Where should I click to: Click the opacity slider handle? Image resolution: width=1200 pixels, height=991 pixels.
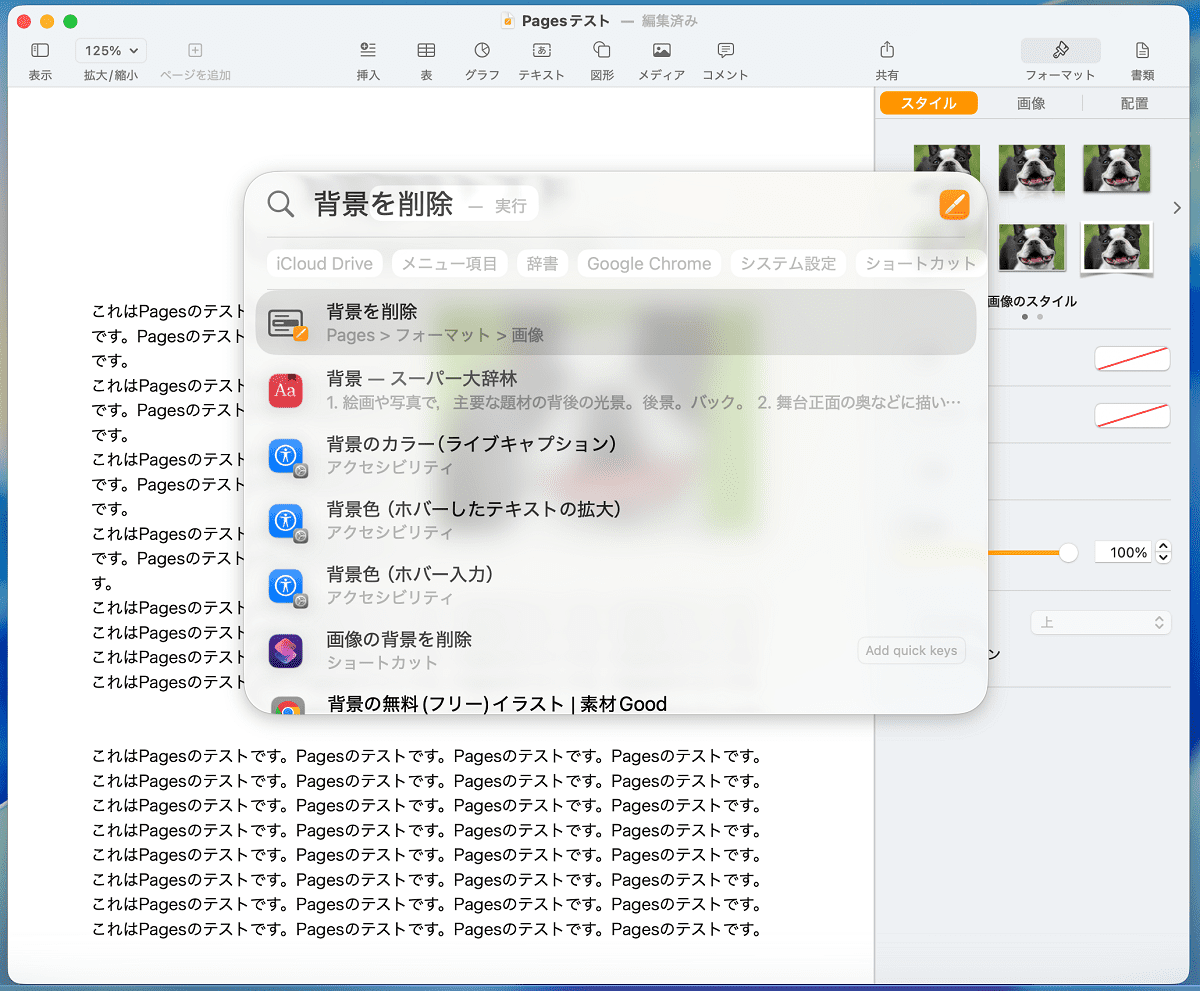(1069, 552)
